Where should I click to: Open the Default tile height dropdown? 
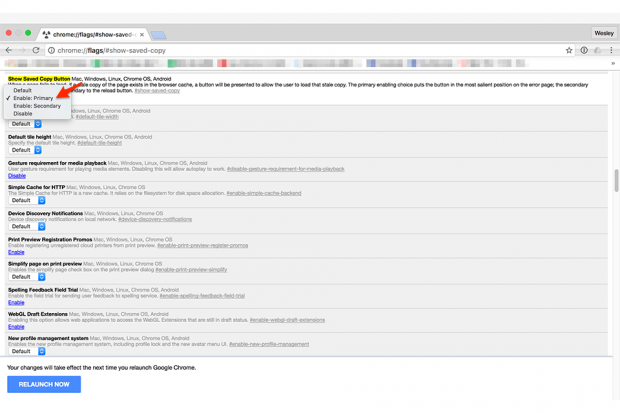[26, 150]
